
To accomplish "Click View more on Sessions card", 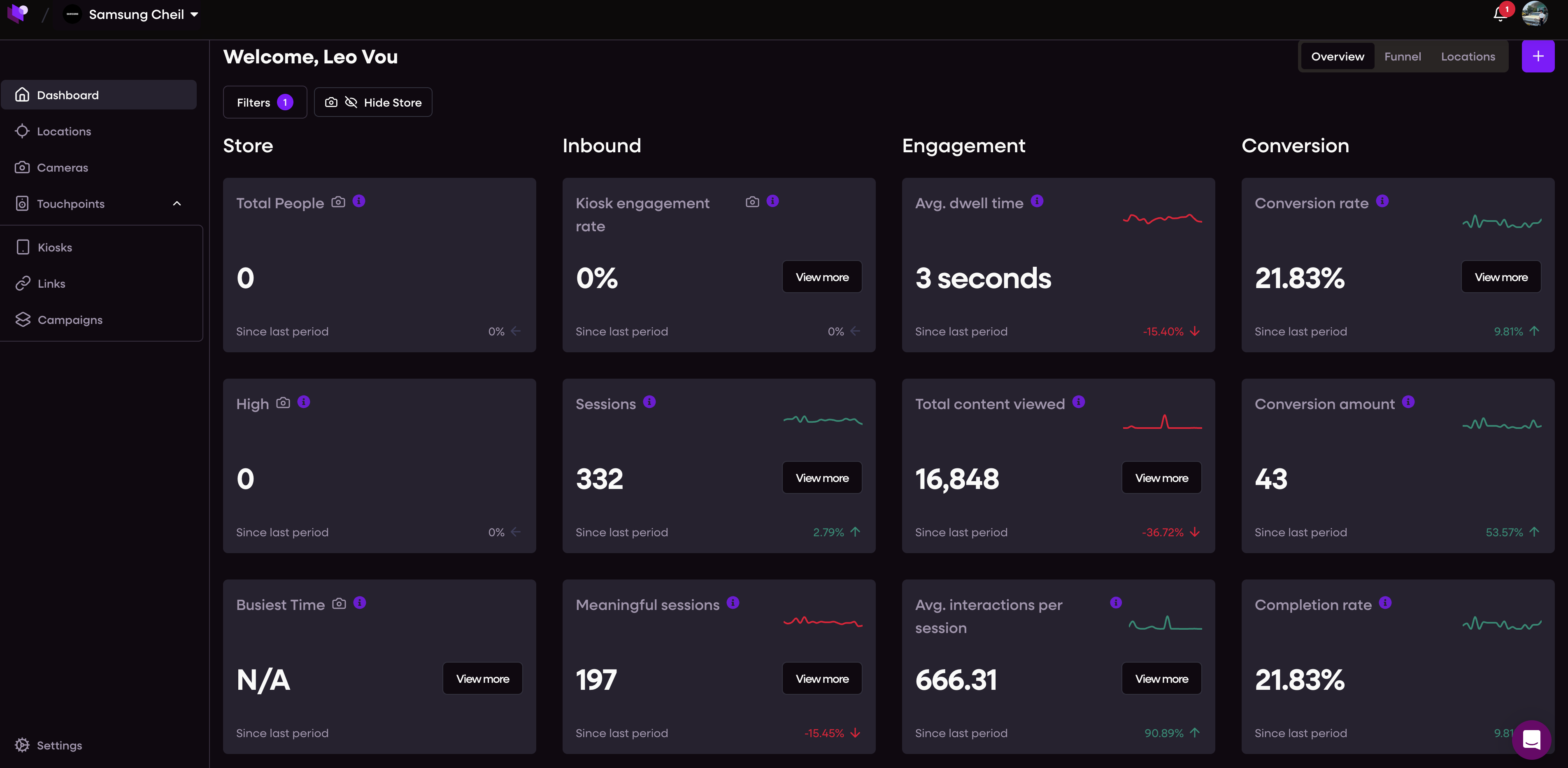I will [822, 478].
